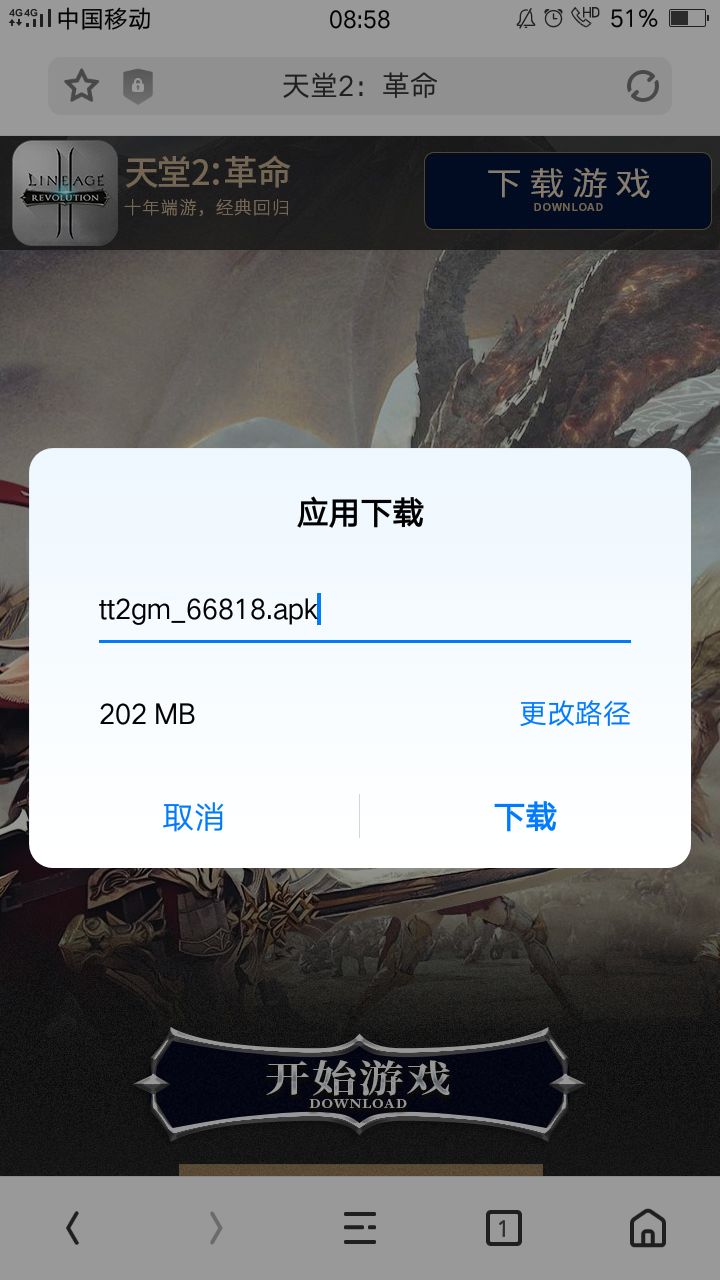Tap 取消 to cancel the download
Image resolution: width=720 pixels, height=1280 pixels.
tap(194, 817)
